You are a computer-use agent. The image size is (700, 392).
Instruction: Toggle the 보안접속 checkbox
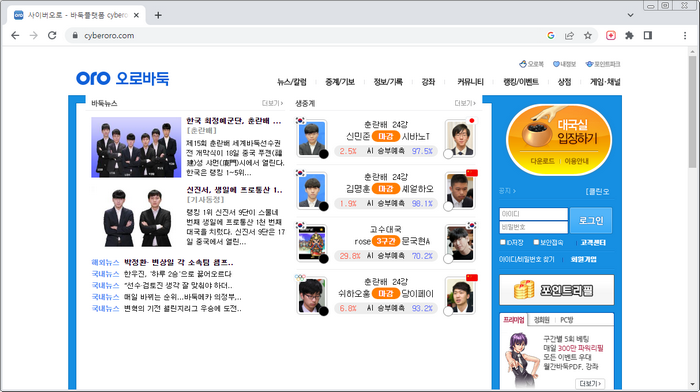(536, 242)
